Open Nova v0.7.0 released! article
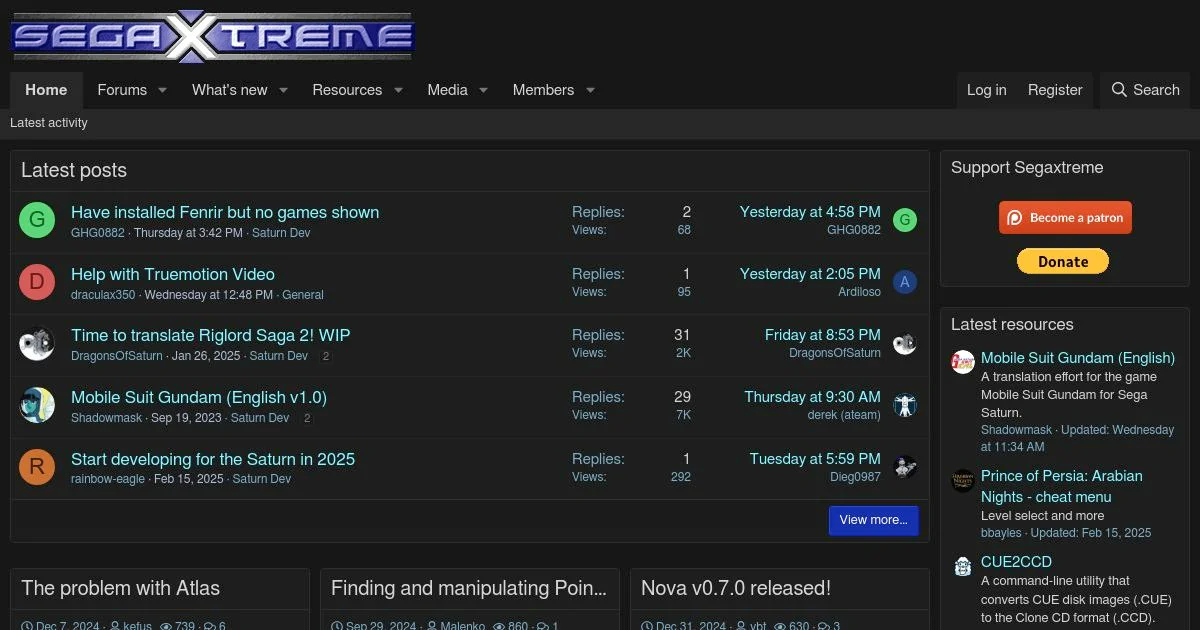1200x630 pixels. click(x=736, y=588)
